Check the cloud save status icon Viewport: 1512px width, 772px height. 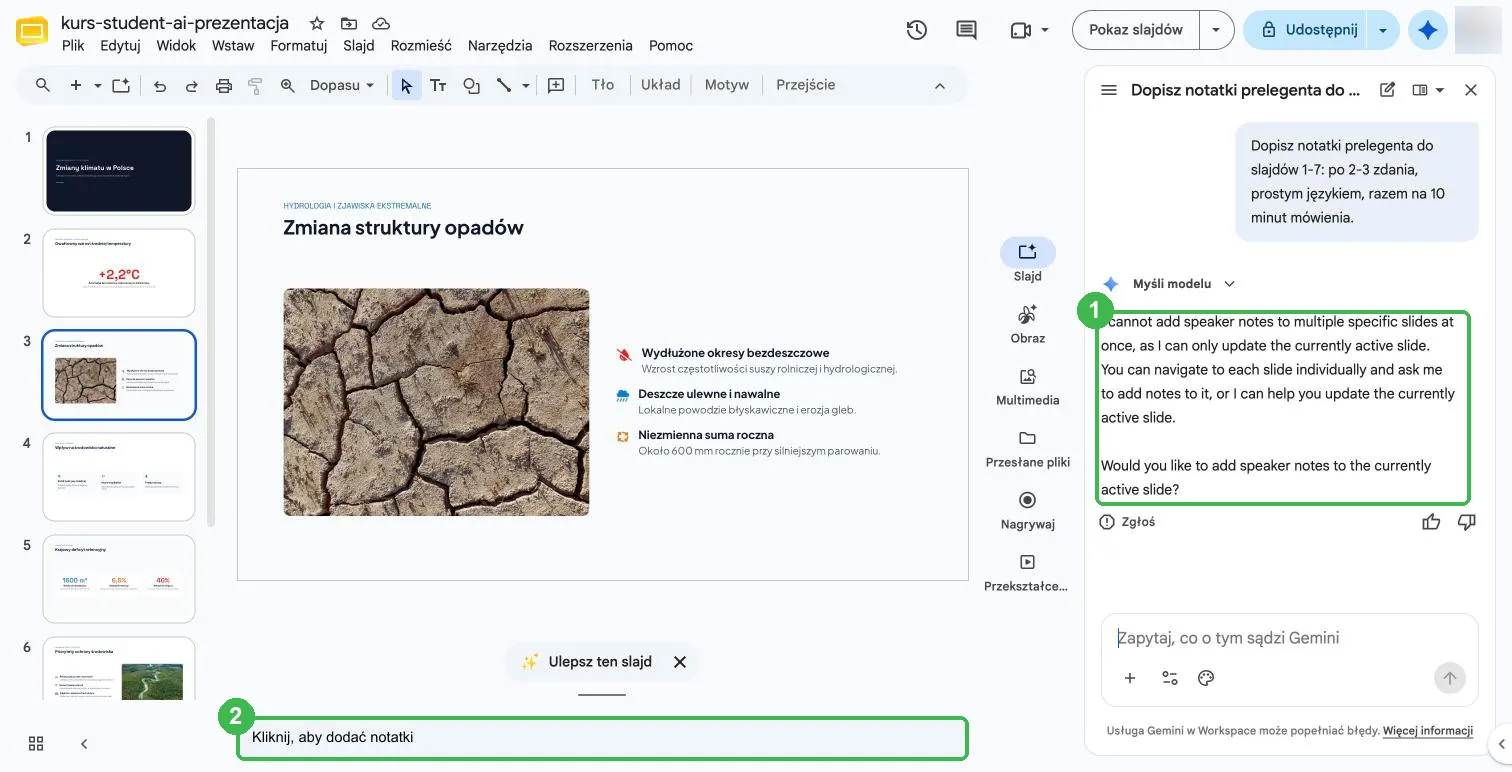[381, 23]
